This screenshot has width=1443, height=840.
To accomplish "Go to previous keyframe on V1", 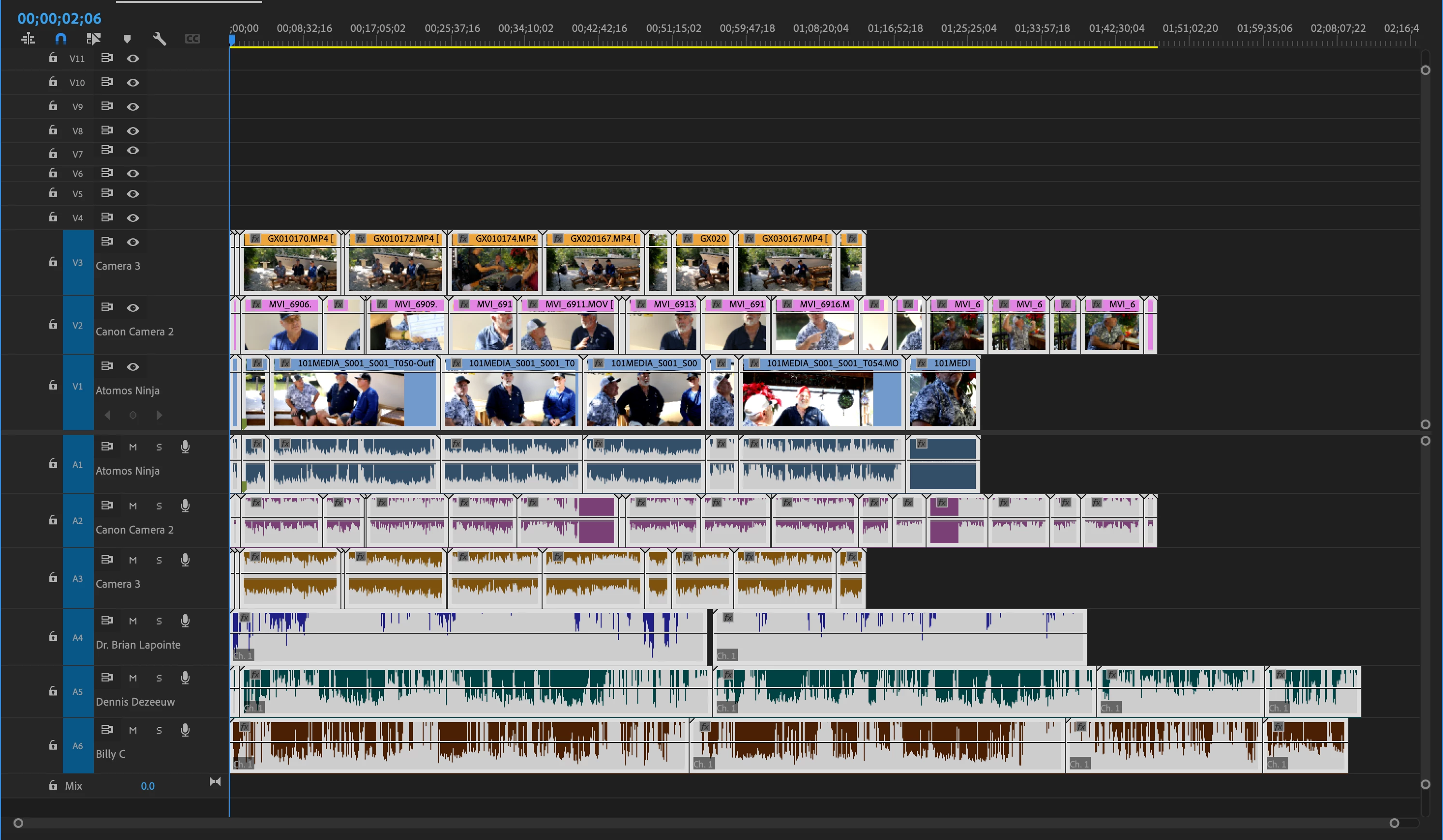I will tap(107, 416).
